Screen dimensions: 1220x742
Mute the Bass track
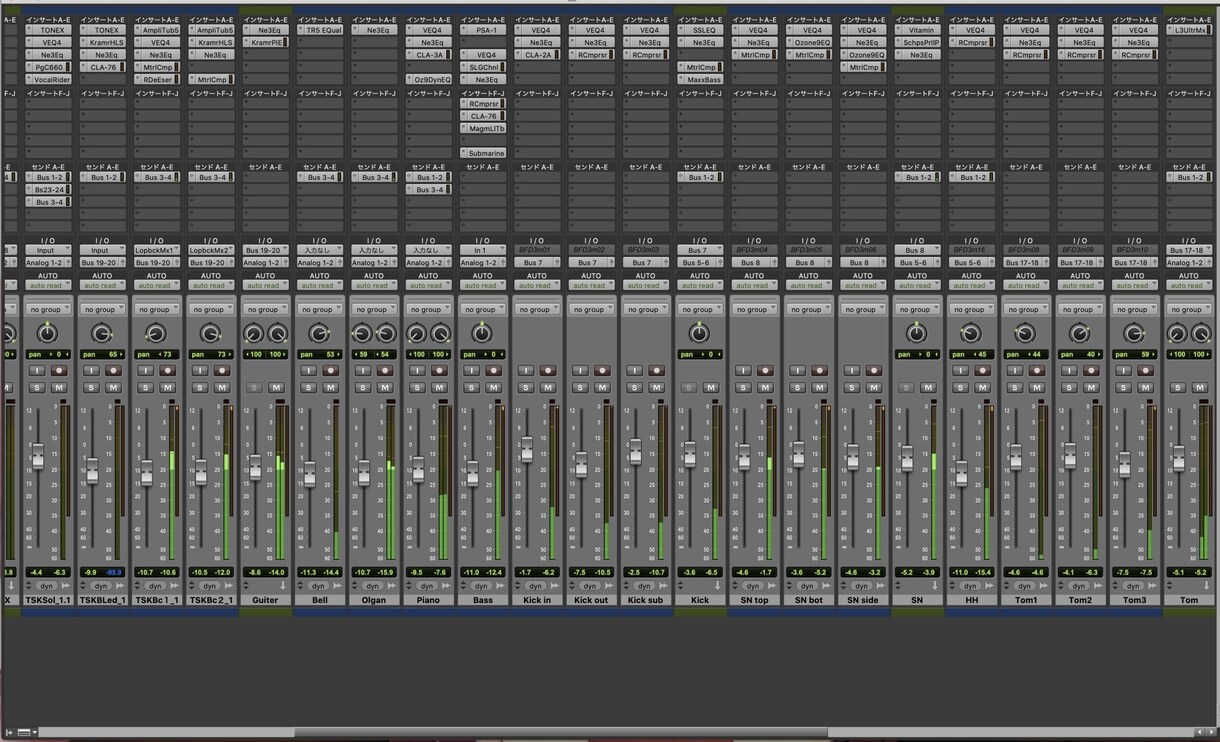pyautogui.click(x=494, y=387)
